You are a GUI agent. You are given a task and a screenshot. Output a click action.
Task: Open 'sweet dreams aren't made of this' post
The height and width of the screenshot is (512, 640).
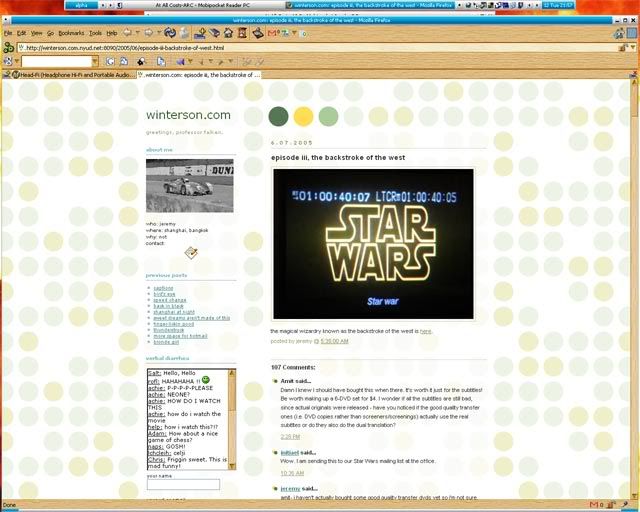(x=191, y=318)
